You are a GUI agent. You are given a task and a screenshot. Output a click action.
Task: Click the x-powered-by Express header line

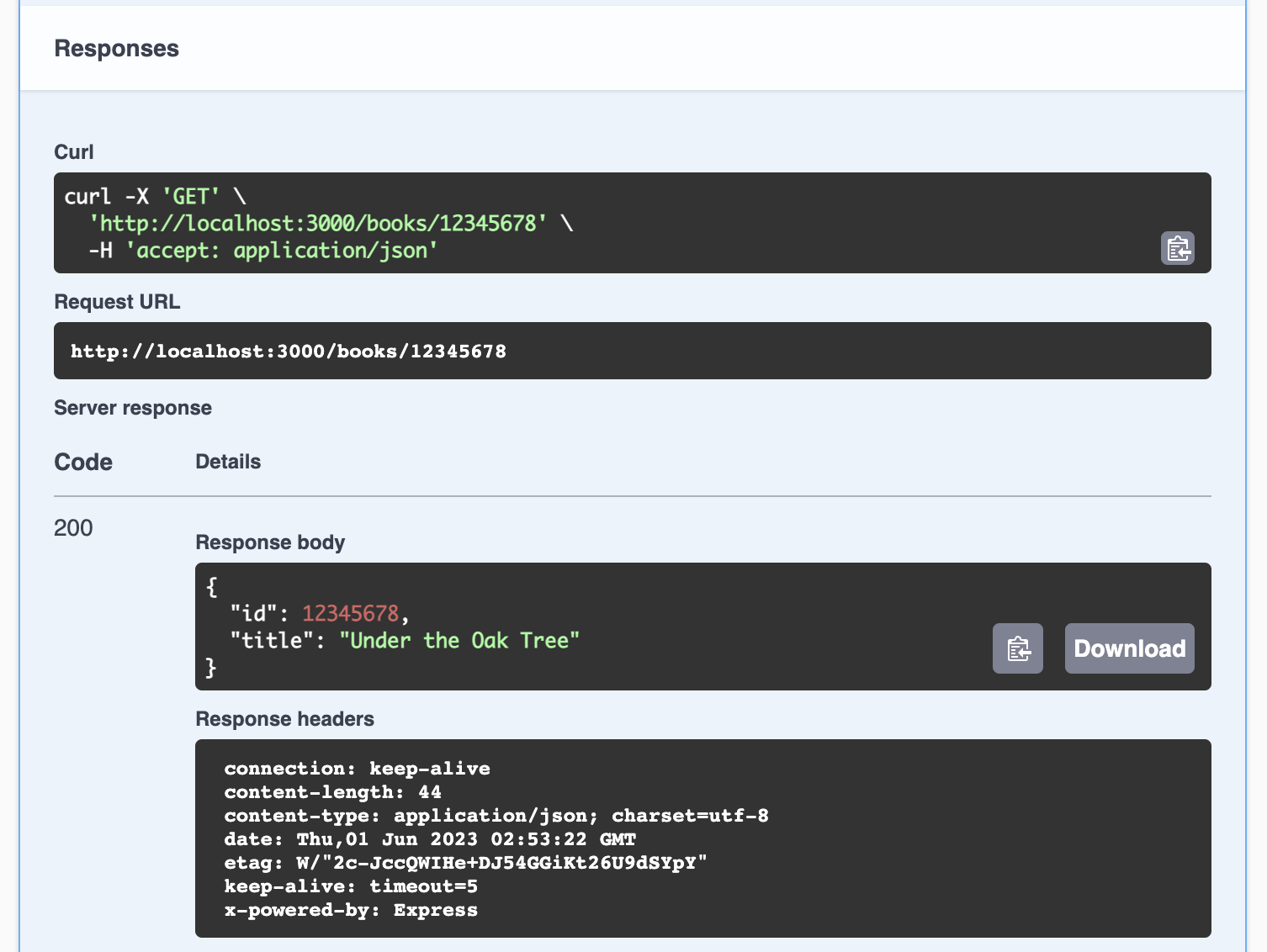(x=351, y=910)
